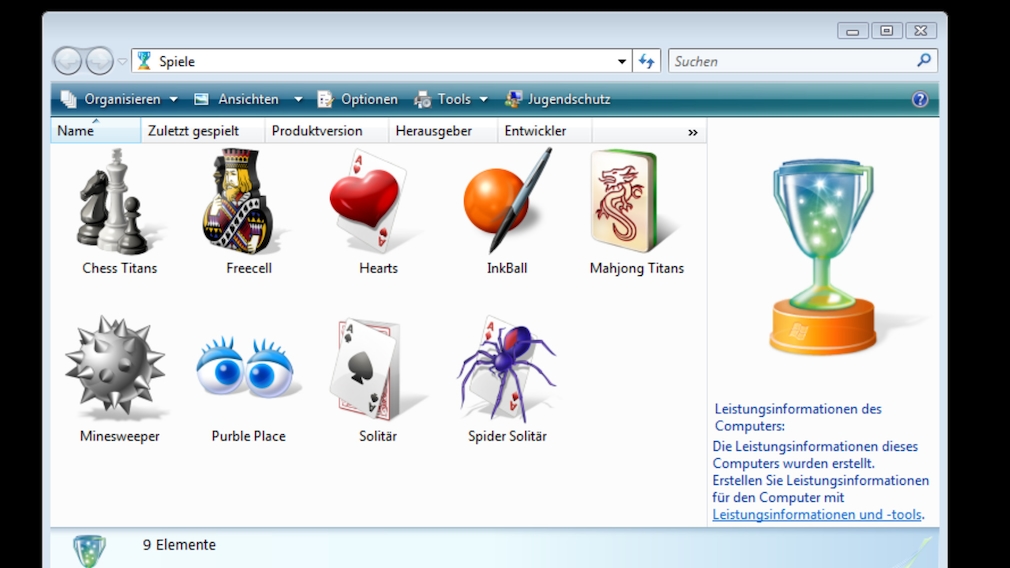Select the Solitär label text

click(378, 436)
